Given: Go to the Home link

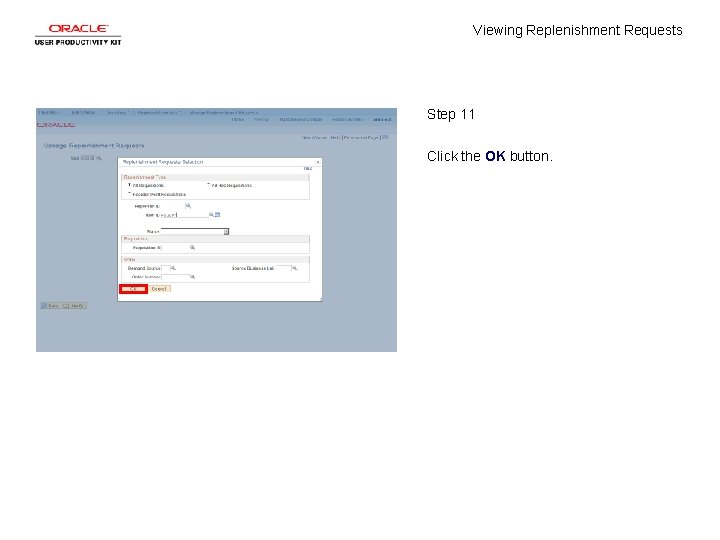Looking at the screenshot, I should coord(238,119).
